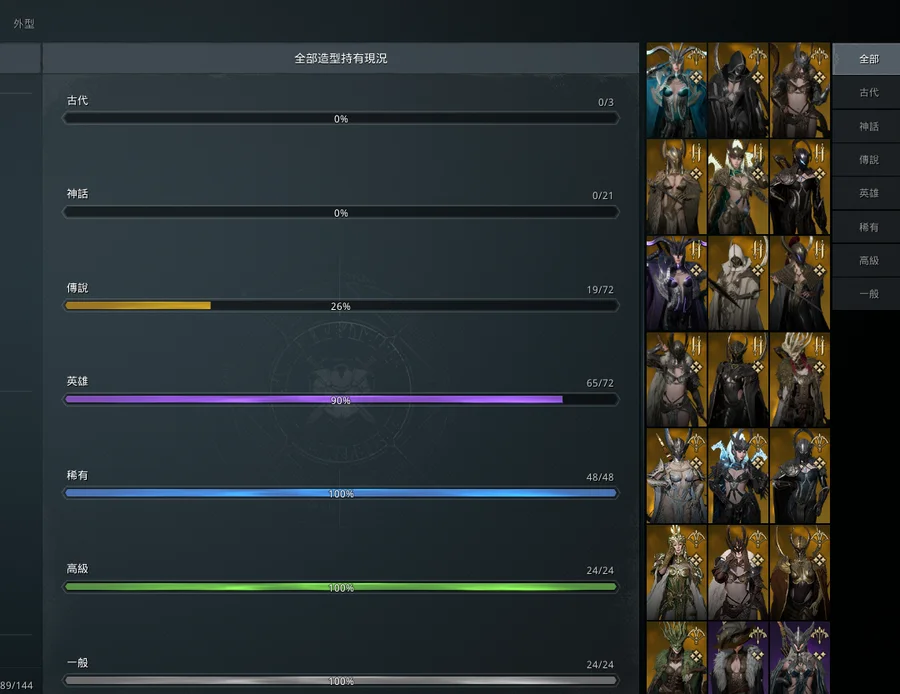
Task: Select the ice-blue crystal costume thumbnail
Action: click(738, 476)
